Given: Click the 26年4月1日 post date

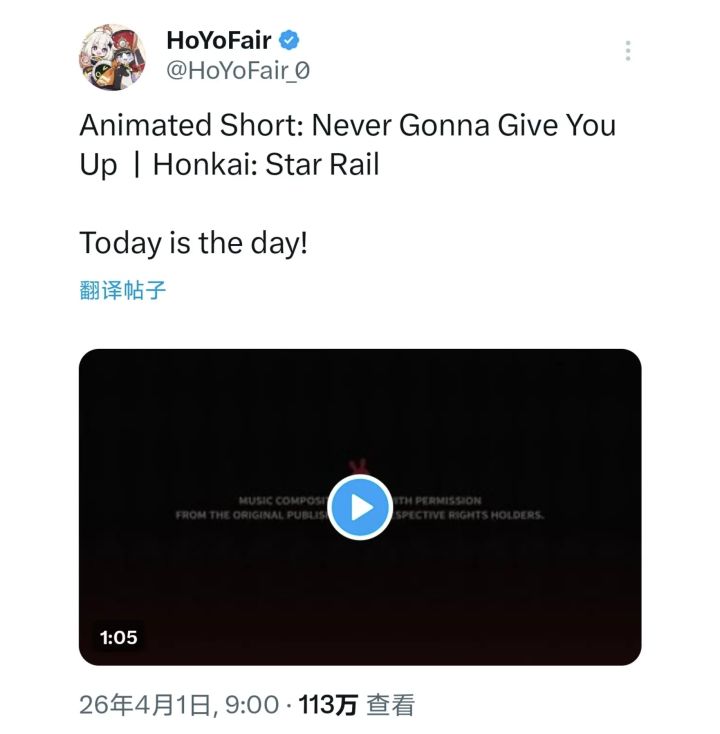Looking at the screenshot, I should click(147, 705).
